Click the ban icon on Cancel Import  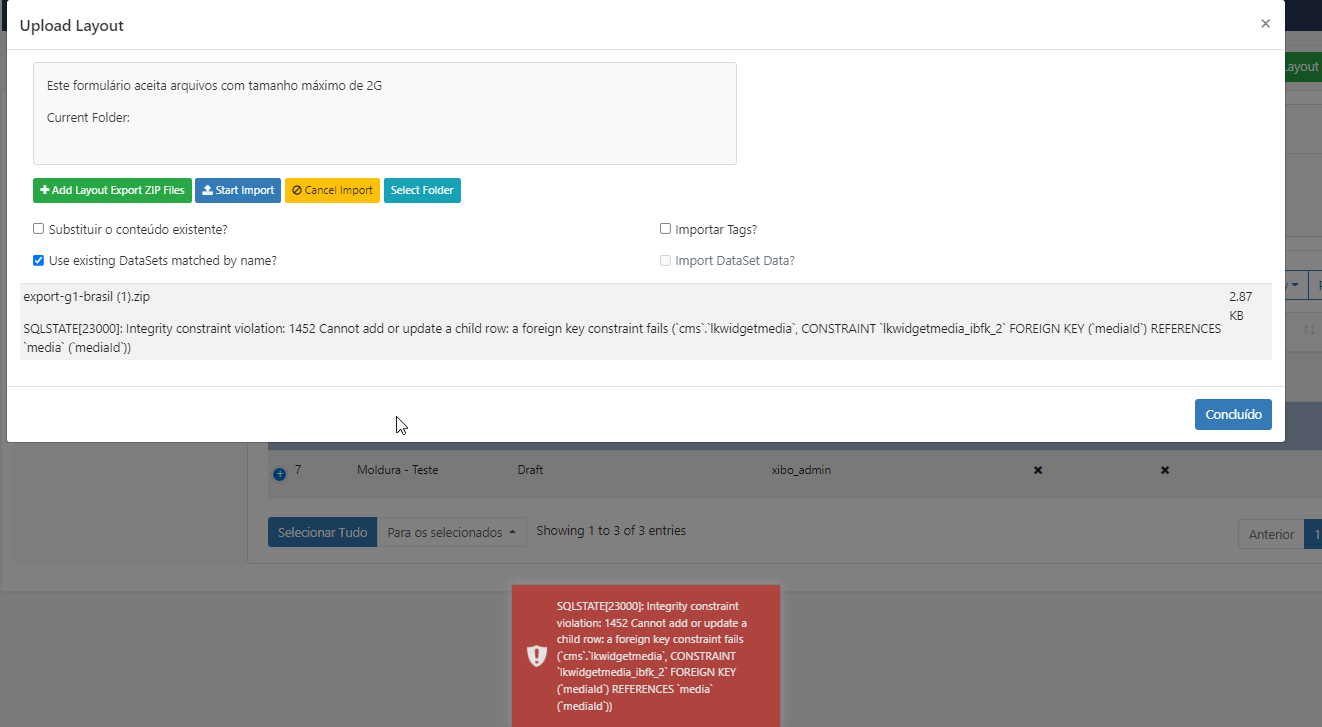[x=297, y=190]
